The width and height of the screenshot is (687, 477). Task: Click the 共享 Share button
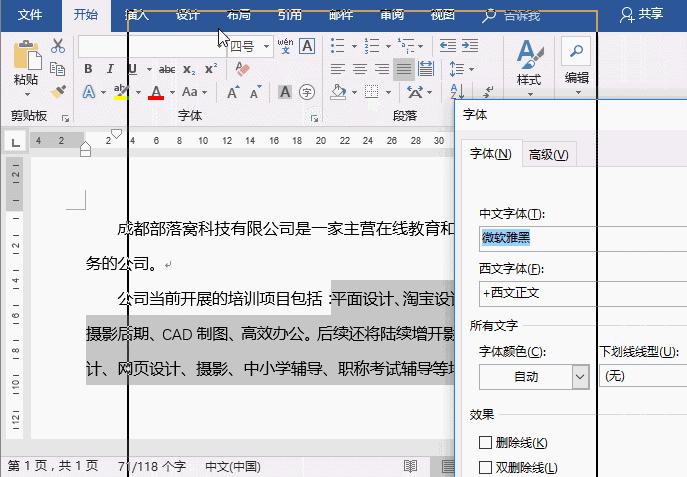(641, 14)
